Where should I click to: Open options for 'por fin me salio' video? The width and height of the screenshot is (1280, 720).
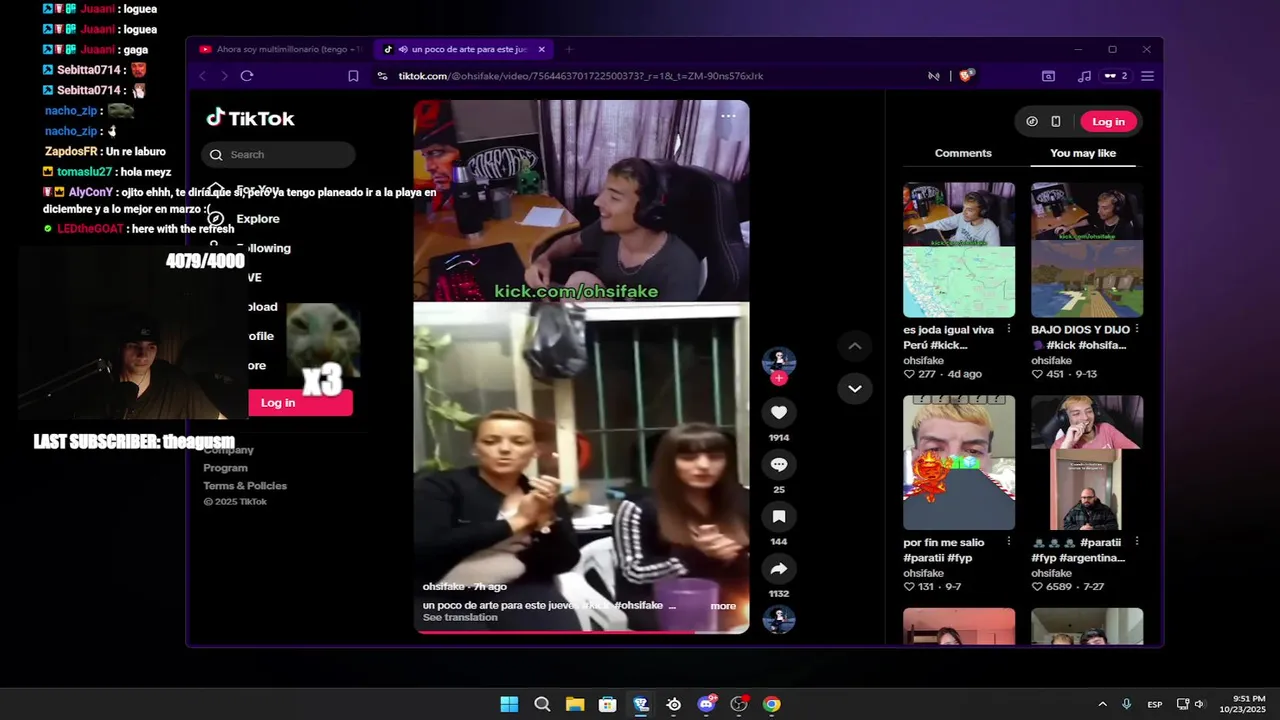1008,542
